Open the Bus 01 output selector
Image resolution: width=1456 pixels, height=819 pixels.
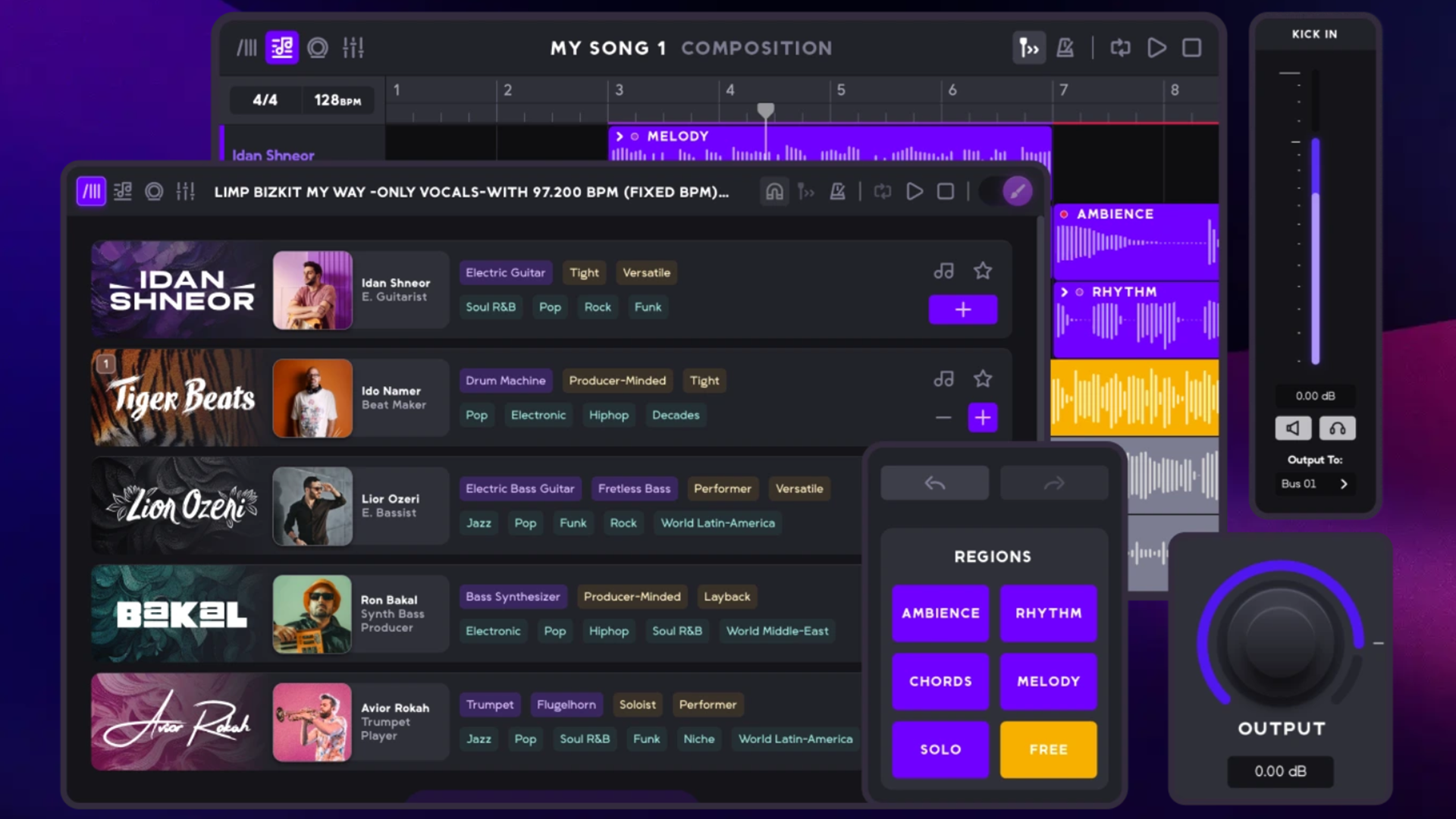(x=1316, y=484)
